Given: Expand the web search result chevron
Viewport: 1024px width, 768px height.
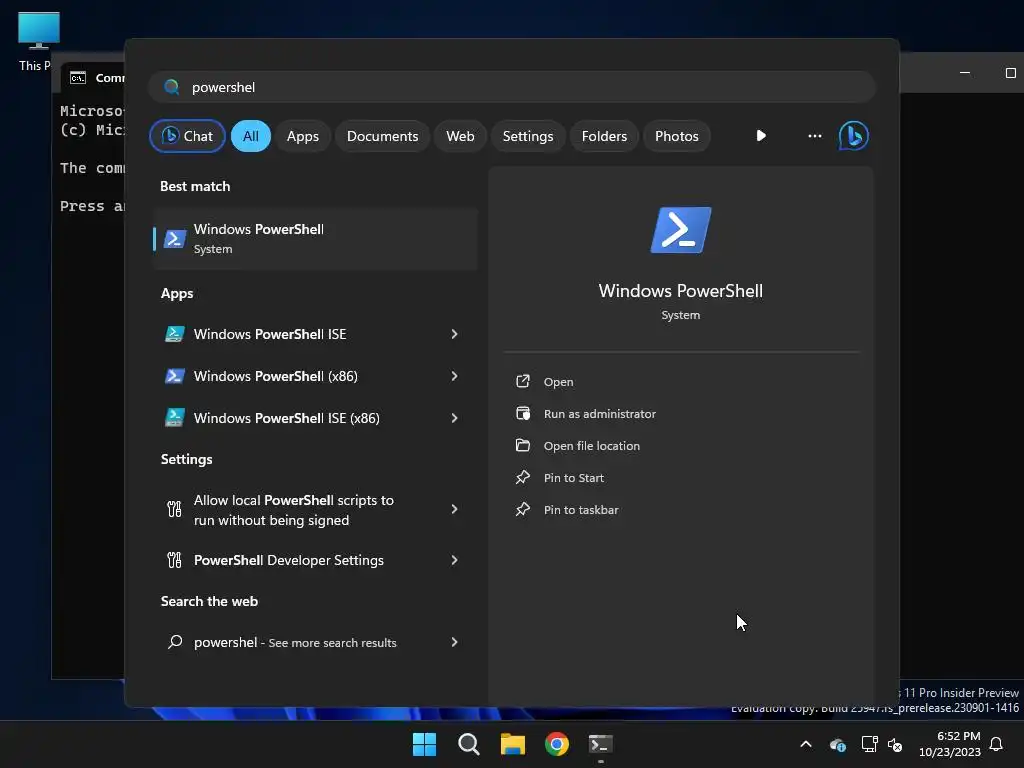Looking at the screenshot, I should click(455, 642).
